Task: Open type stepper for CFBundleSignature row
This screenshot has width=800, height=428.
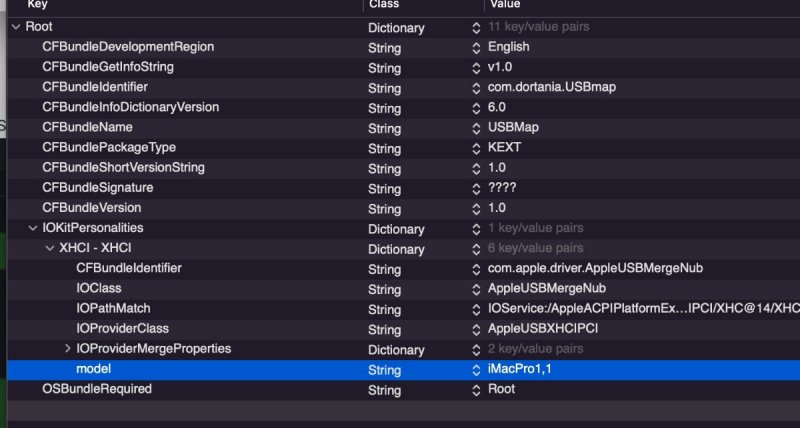Action: tap(476, 188)
